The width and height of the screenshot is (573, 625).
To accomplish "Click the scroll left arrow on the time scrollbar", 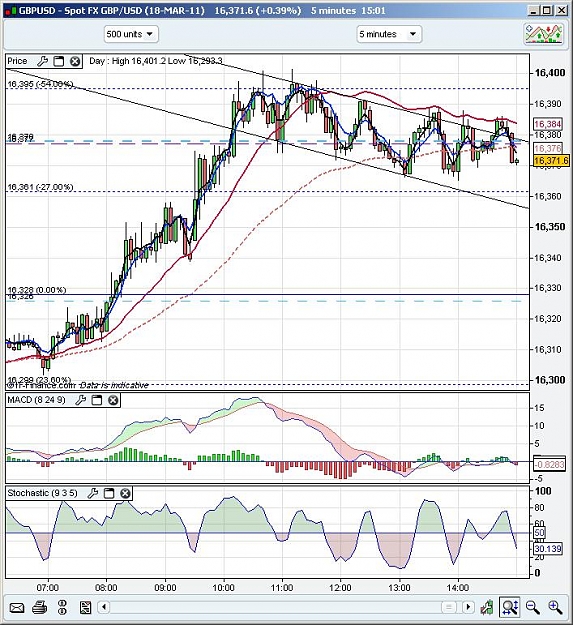I will 104,607.
